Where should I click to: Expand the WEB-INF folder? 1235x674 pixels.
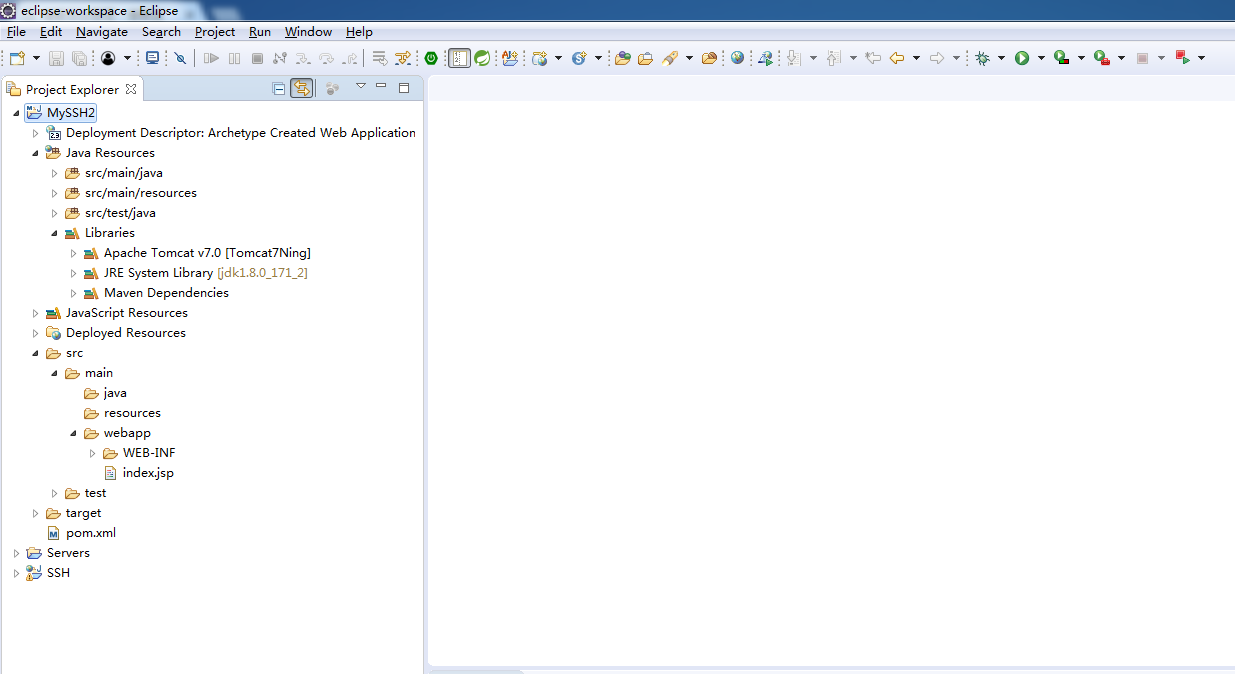point(93,453)
